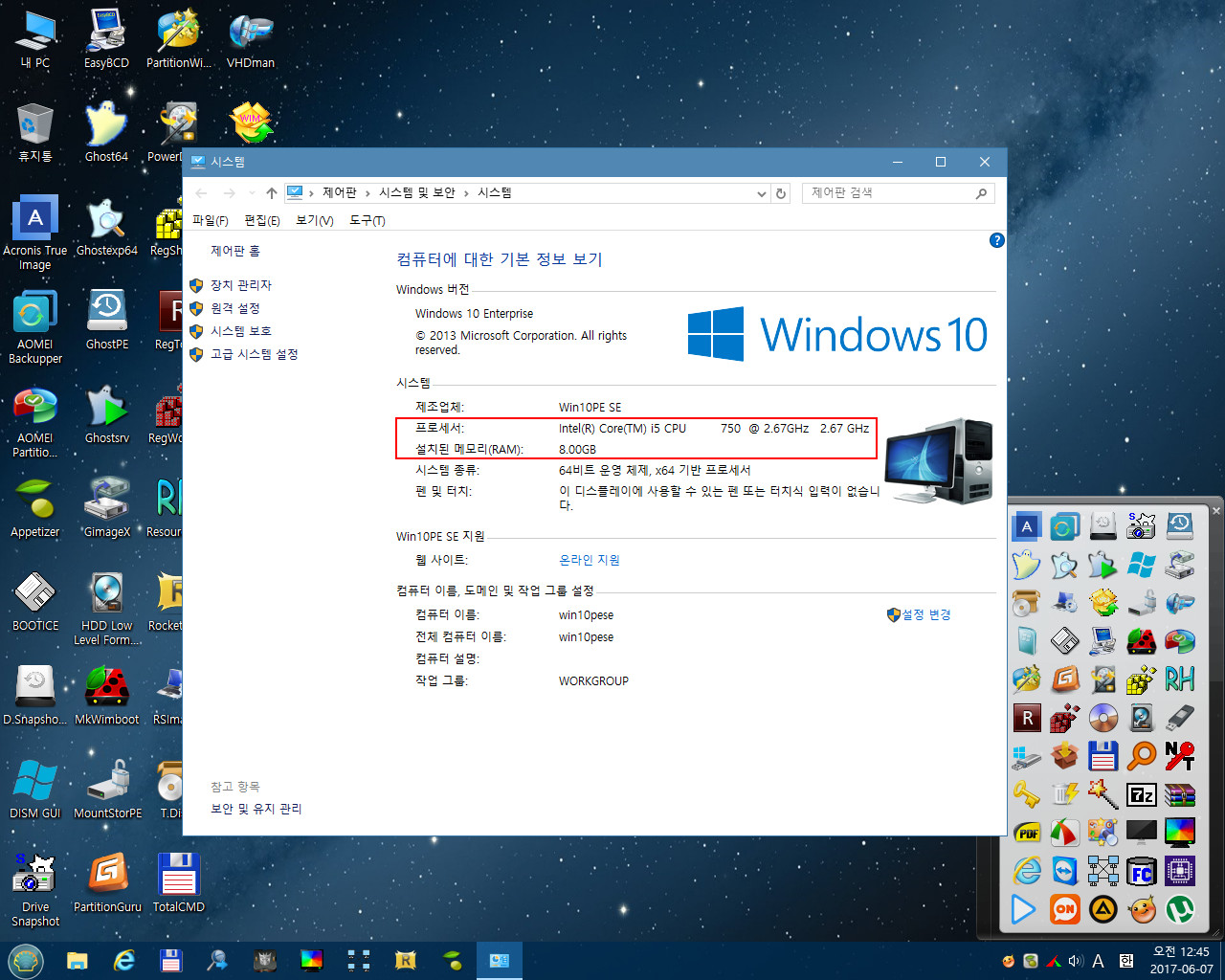Click the volume speaker tray icon
Viewport: 1225px width, 980px height.
pyautogui.click(x=1076, y=961)
